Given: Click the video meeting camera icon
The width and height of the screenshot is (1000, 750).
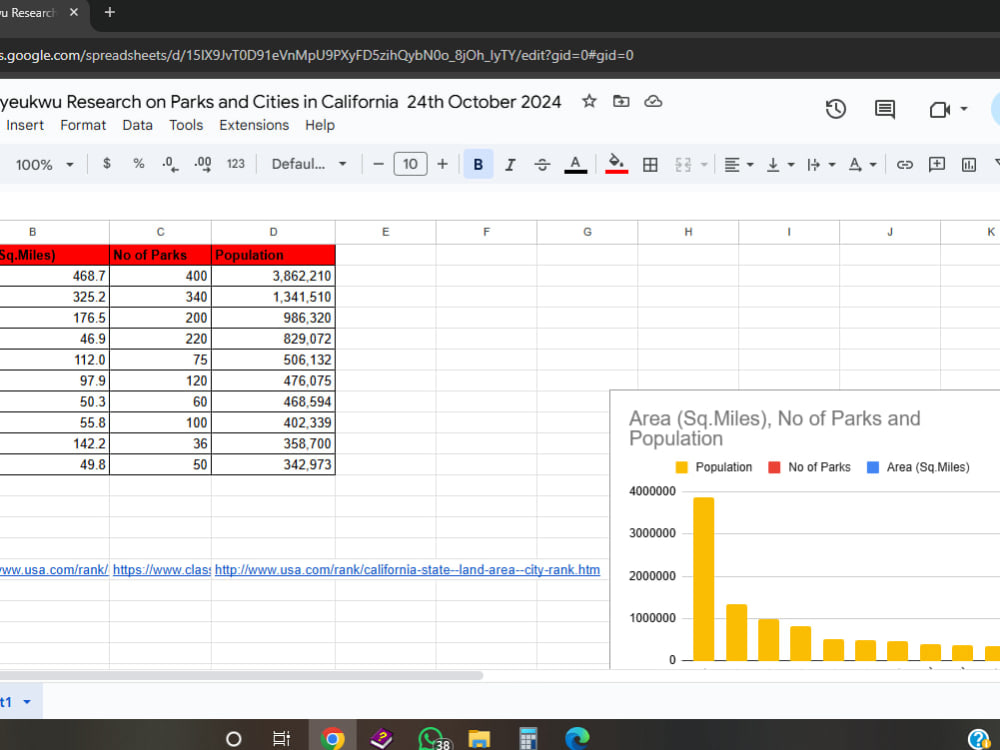Looking at the screenshot, I should pos(939,110).
